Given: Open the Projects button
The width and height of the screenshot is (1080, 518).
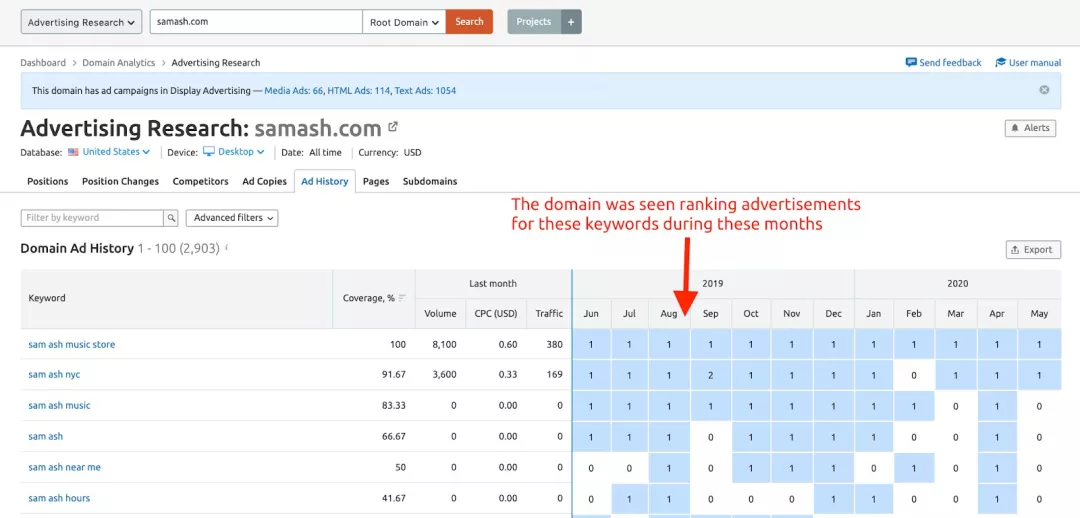Looking at the screenshot, I should (534, 22).
